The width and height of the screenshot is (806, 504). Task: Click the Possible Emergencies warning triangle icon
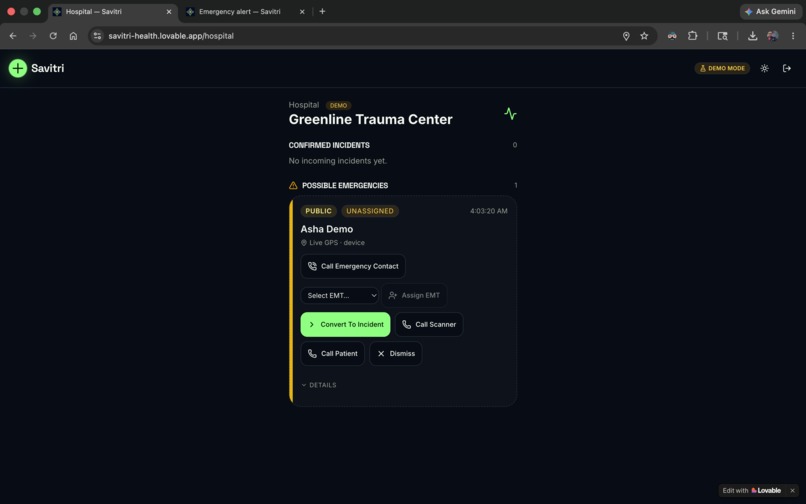293,185
